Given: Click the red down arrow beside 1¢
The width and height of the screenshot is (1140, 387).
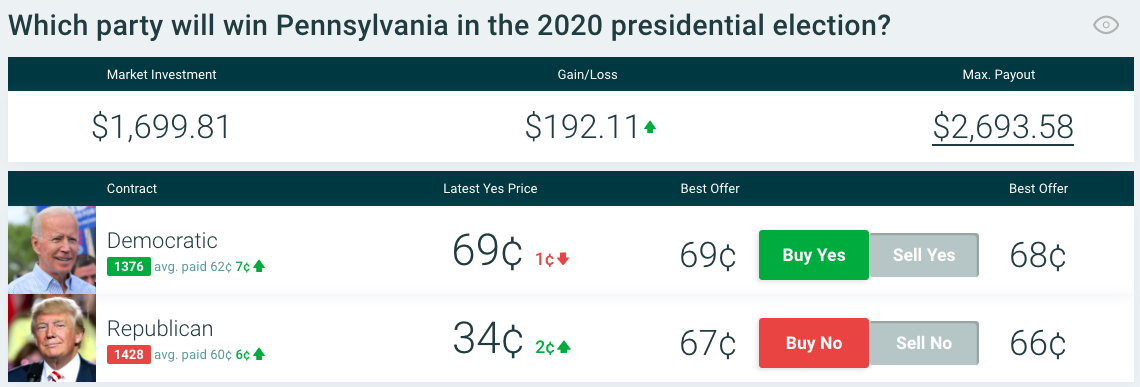Looking at the screenshot, I should coord(563,259).
